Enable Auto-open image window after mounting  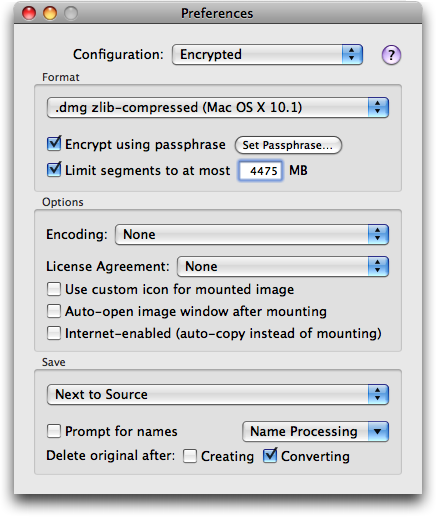point(54,311)
